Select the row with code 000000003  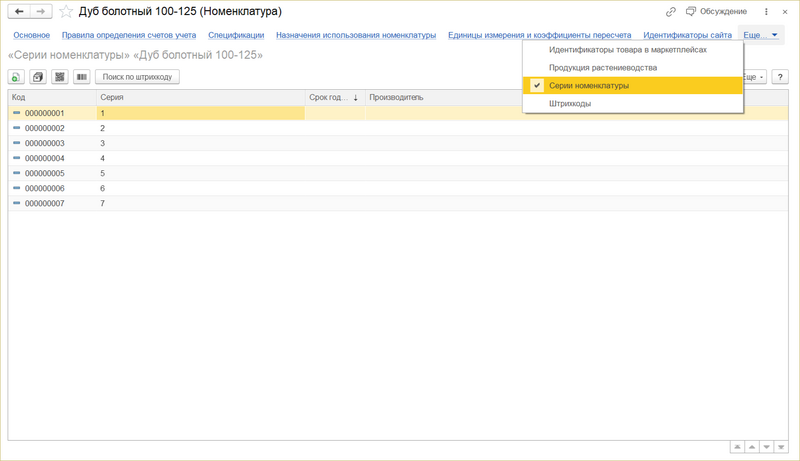398,143
